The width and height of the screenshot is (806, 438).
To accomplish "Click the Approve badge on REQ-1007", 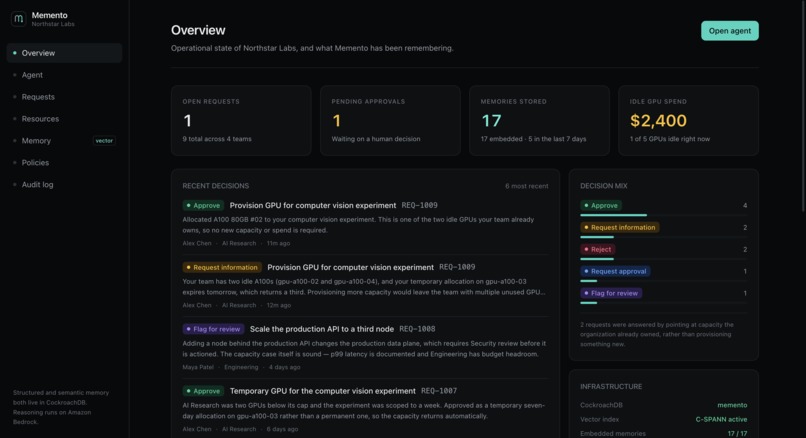I will click(203, 391).
